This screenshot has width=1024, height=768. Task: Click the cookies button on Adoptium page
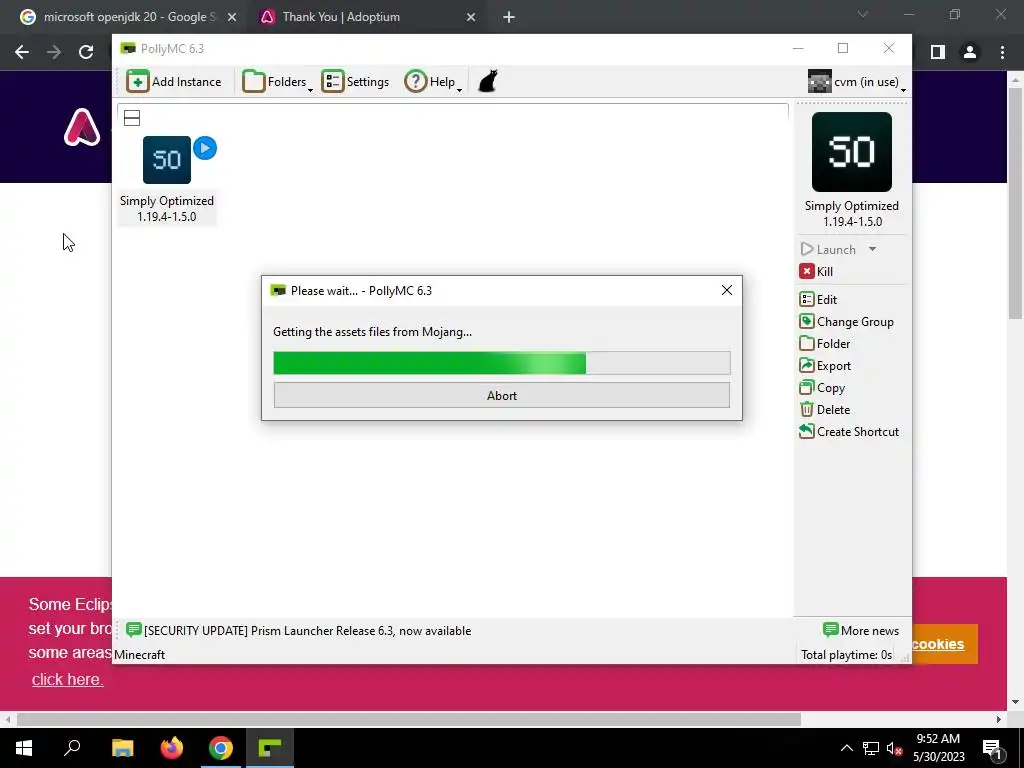944,644
